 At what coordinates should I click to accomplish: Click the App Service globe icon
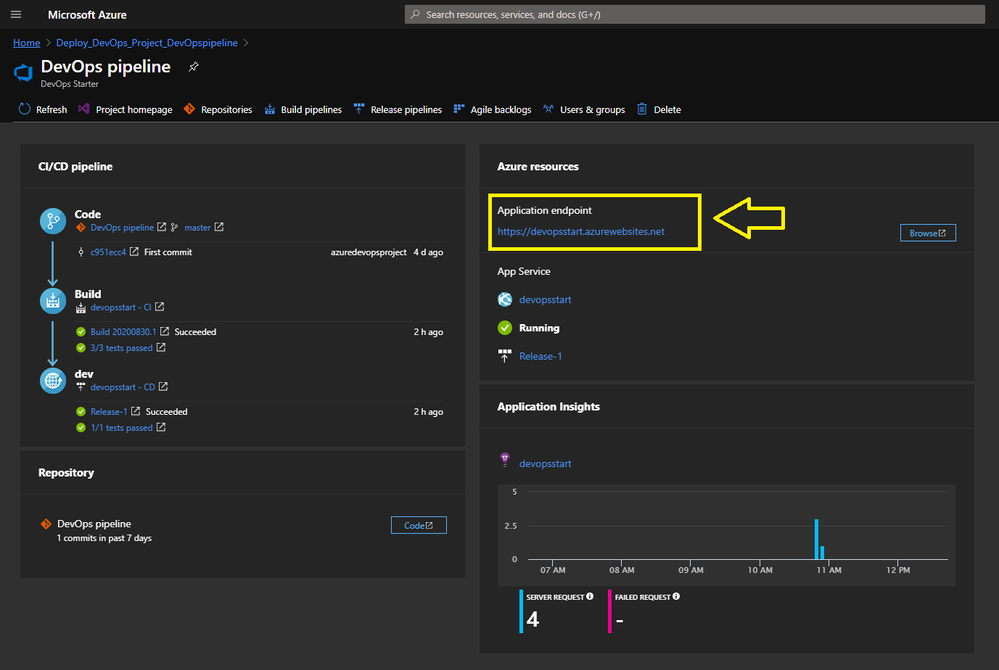[505, 299]
